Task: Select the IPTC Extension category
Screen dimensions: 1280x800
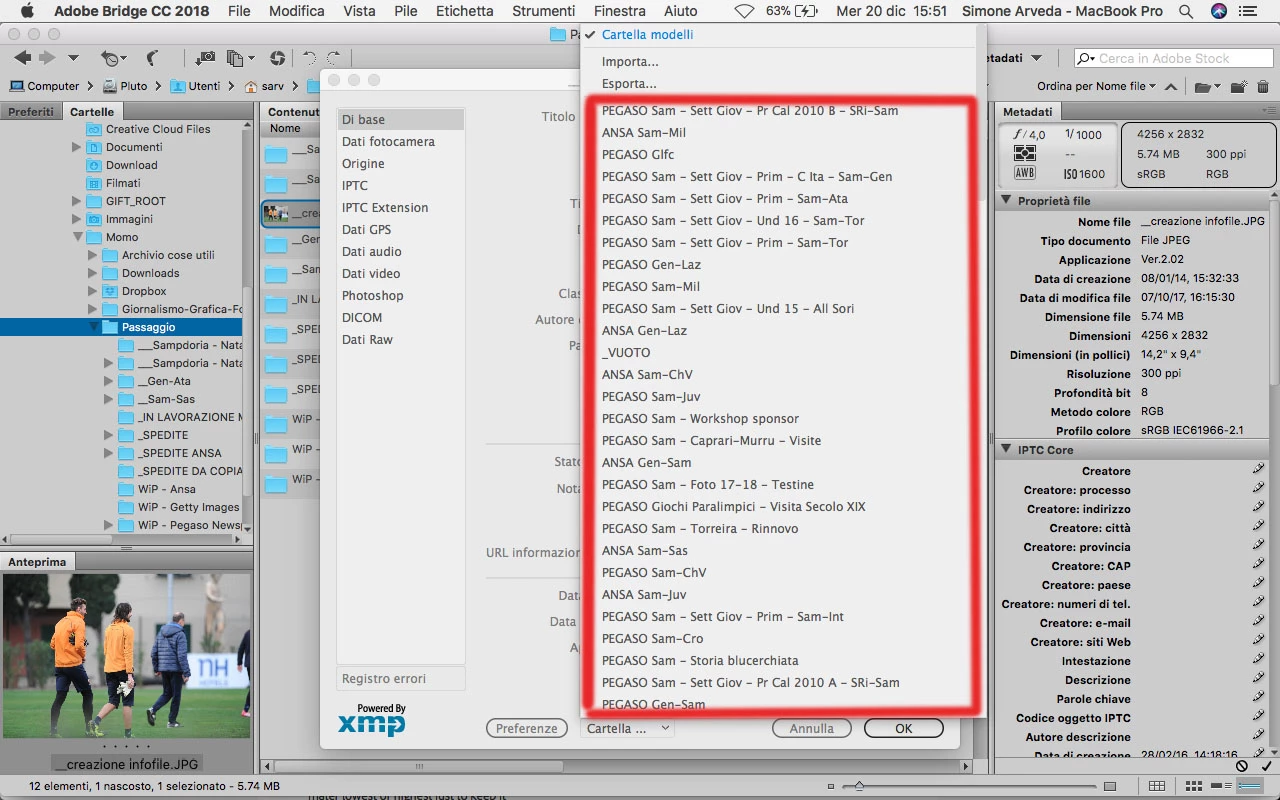Action: (401, 207)
